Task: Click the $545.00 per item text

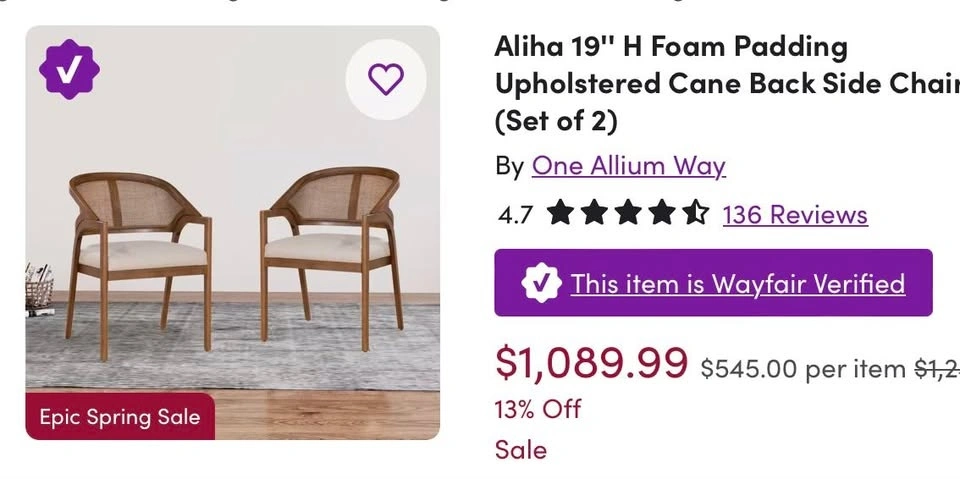Action: coord(802,369)
